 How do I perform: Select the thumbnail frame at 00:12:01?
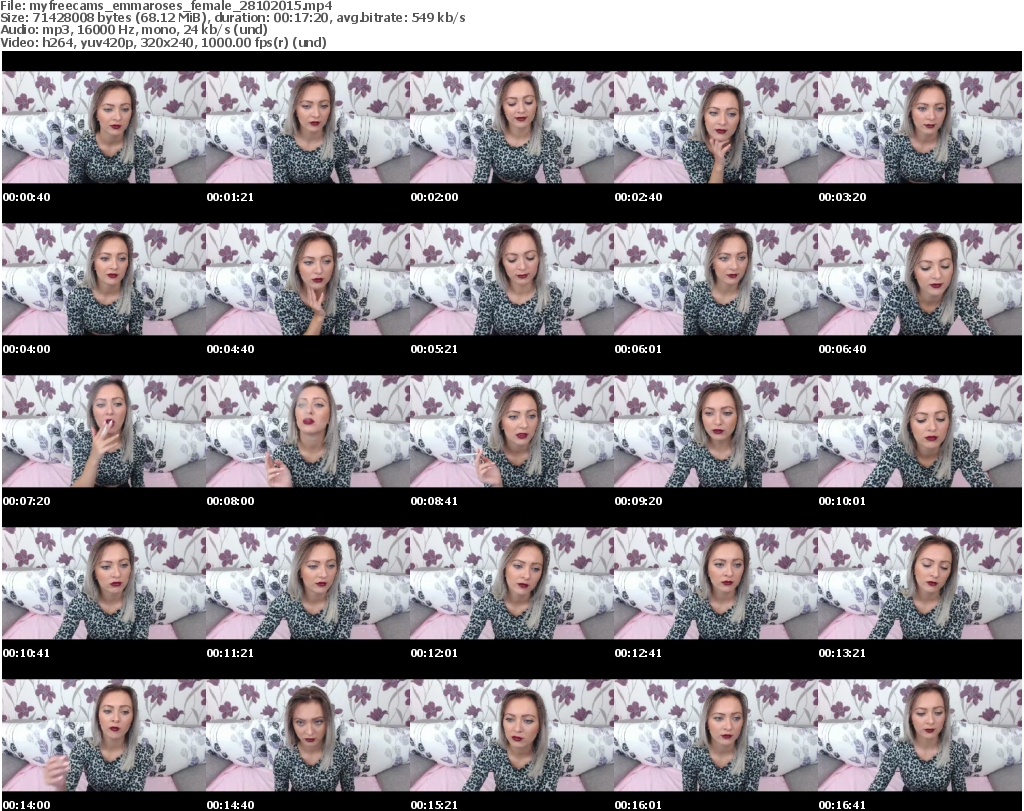pos(511,584)
